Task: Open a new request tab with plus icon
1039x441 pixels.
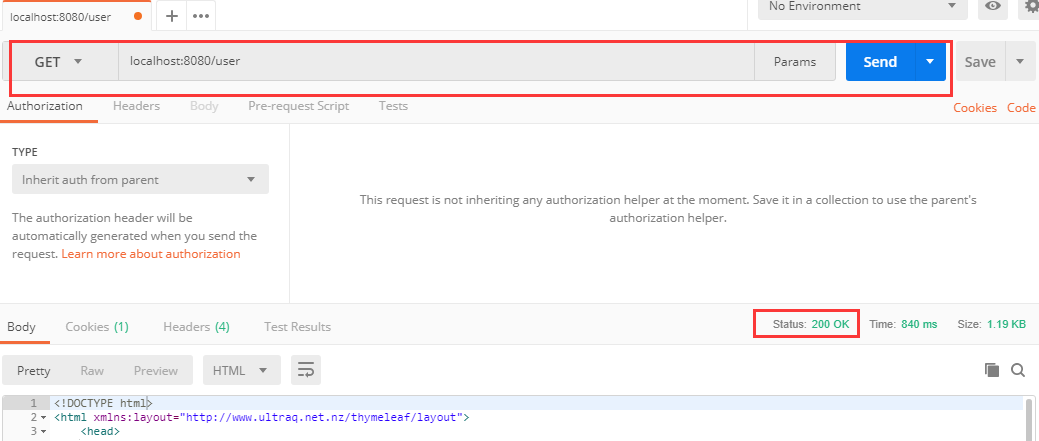Action: pyautogui.click(x=172, y=16)
